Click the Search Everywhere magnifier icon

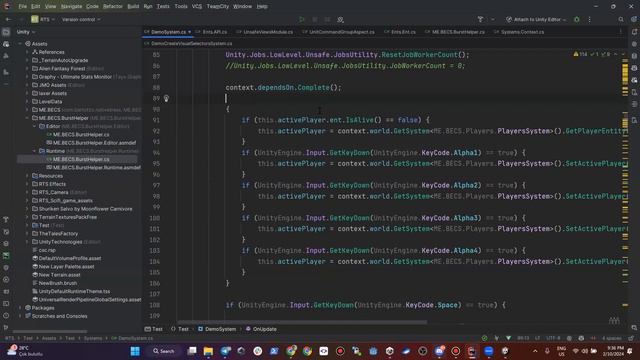[x=621, y=19]
